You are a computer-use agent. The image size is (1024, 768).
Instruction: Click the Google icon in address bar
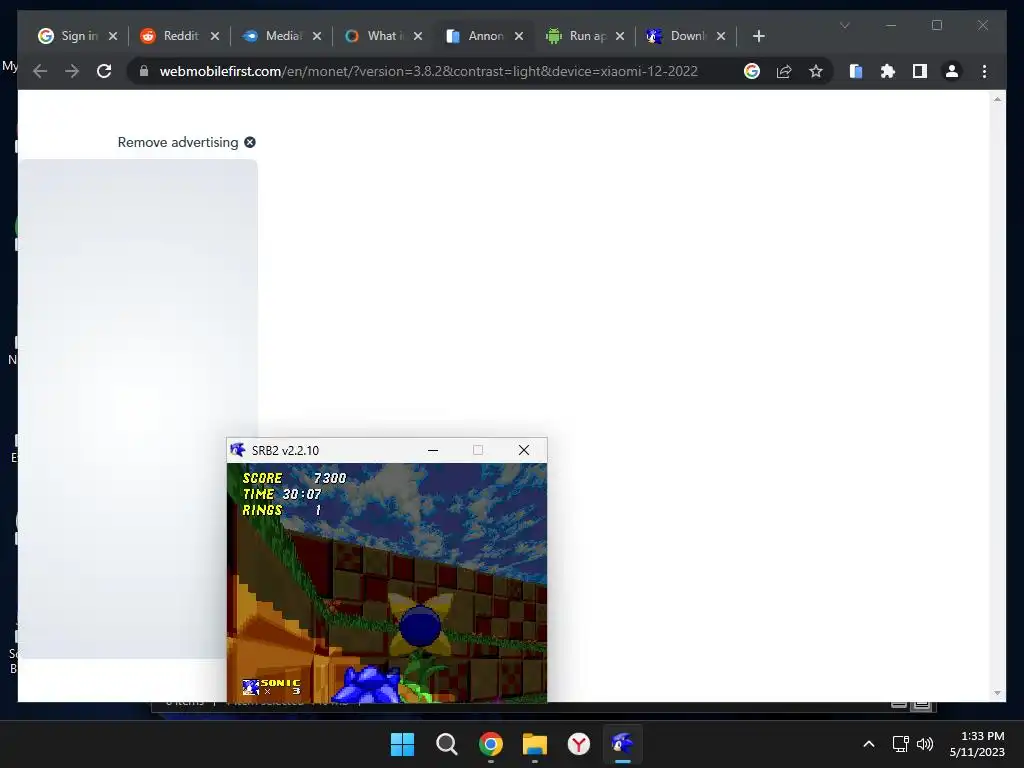pos(752,71)
